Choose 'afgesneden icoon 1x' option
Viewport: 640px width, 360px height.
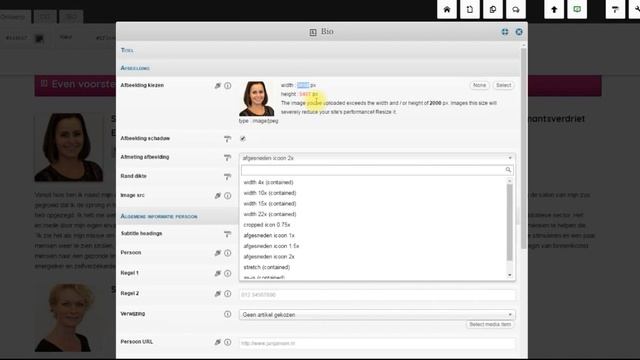click(x=269, y=236)
